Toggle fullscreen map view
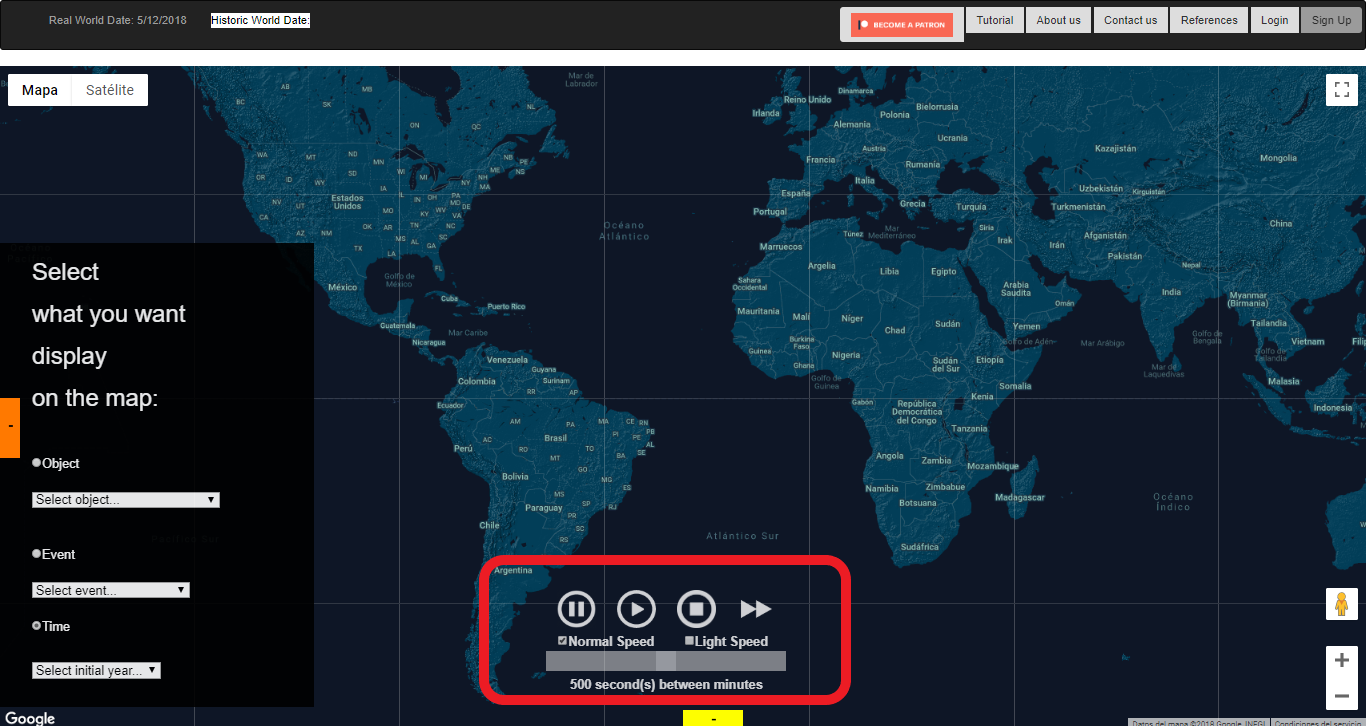This screenshot has height=726, width=1366. click(1342, 89)
